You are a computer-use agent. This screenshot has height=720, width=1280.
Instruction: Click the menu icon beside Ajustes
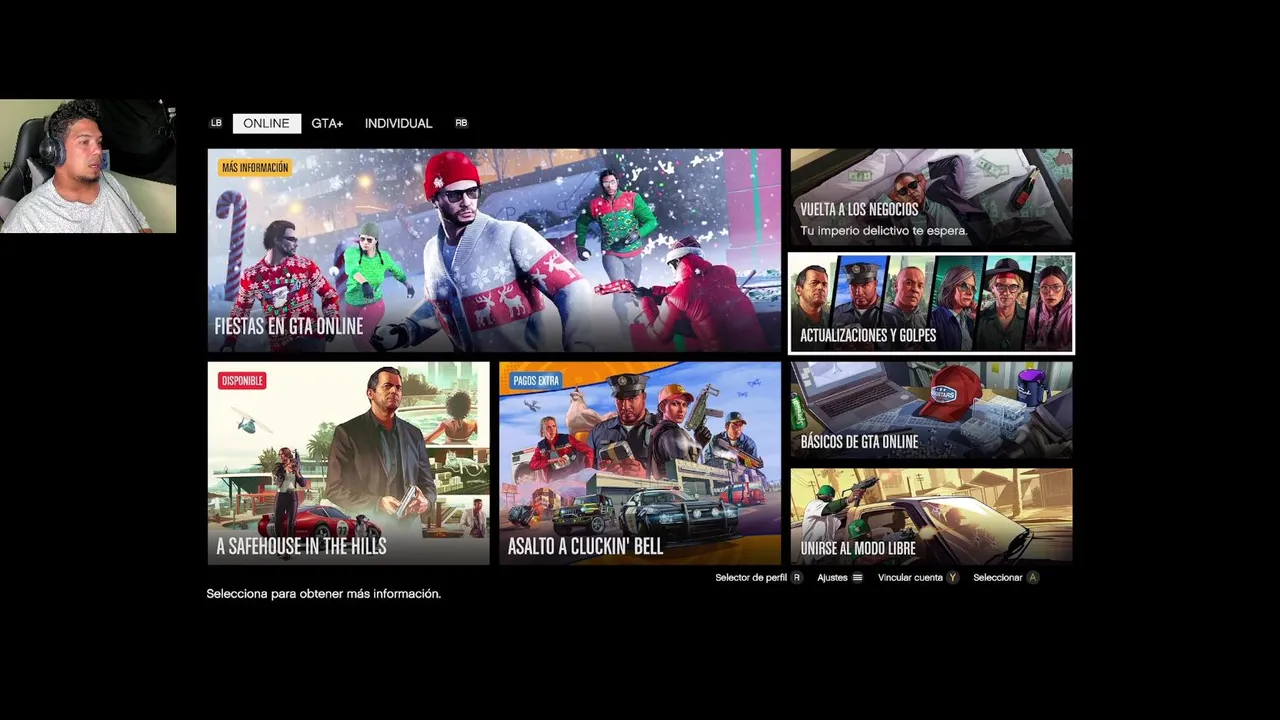pos(857,578)
